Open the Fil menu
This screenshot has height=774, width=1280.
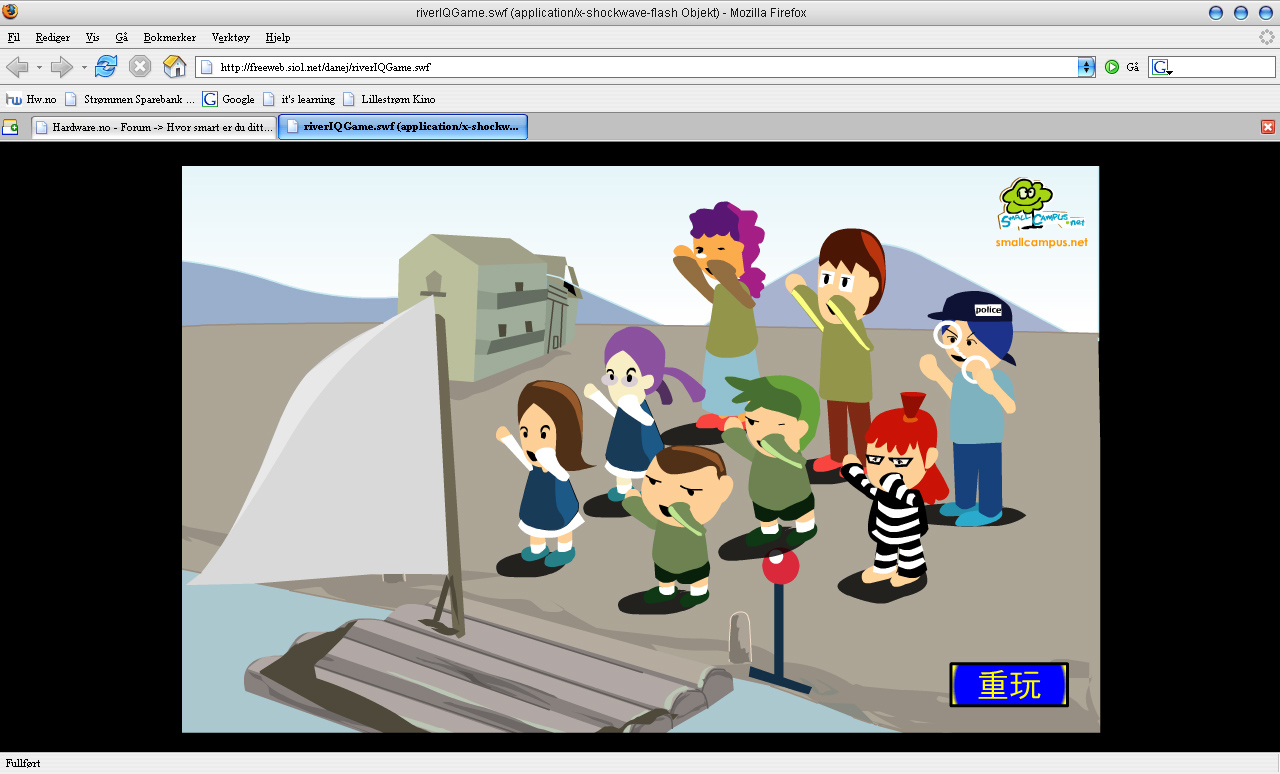[13, 37]
